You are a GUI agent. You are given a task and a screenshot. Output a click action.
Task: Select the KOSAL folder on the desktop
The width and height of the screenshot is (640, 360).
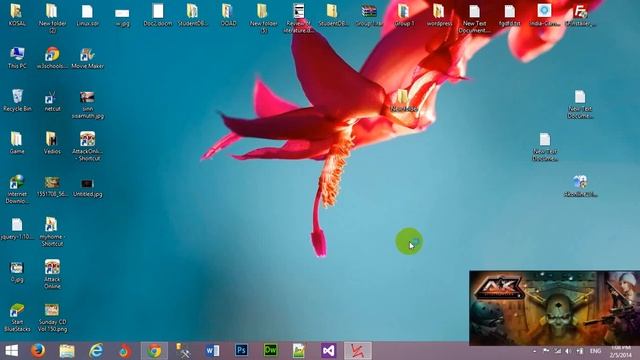pos(17,16)
